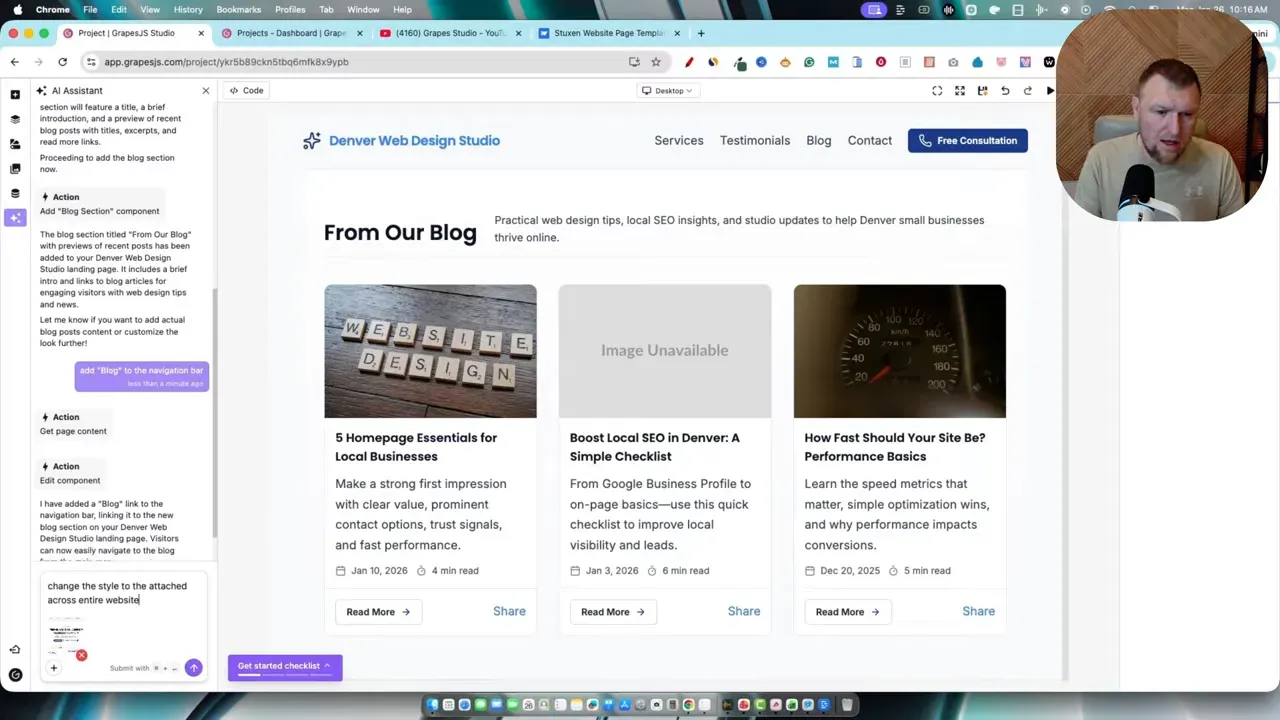Expand the Get started checklist

284,666
